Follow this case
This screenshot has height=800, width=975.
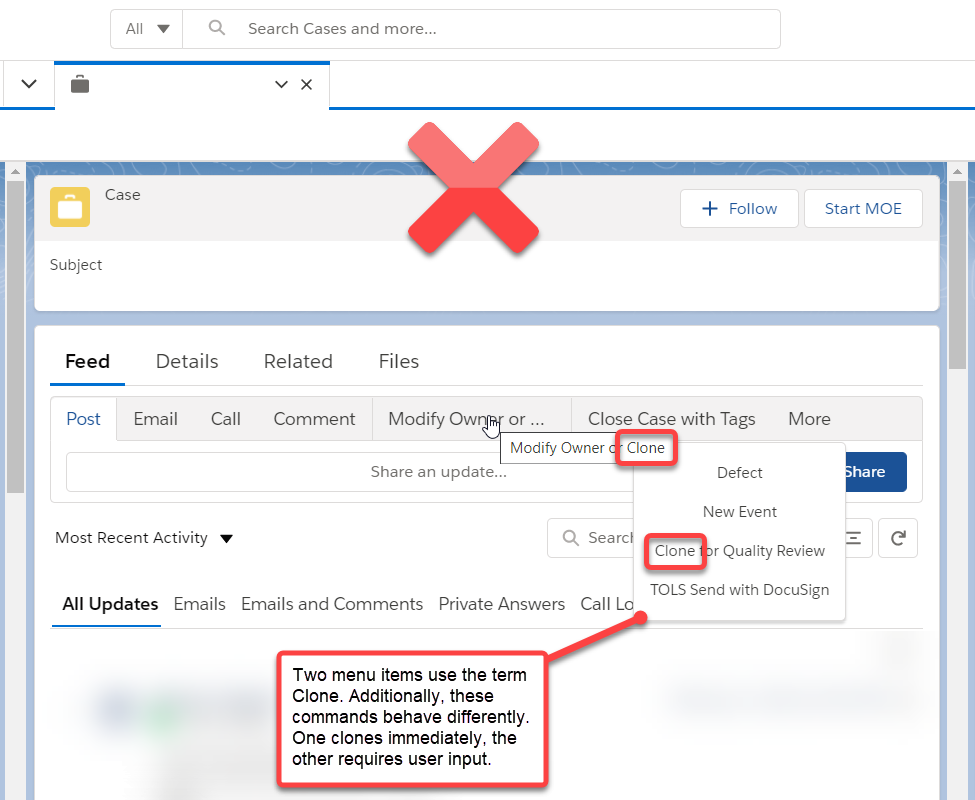pos(739,209)
